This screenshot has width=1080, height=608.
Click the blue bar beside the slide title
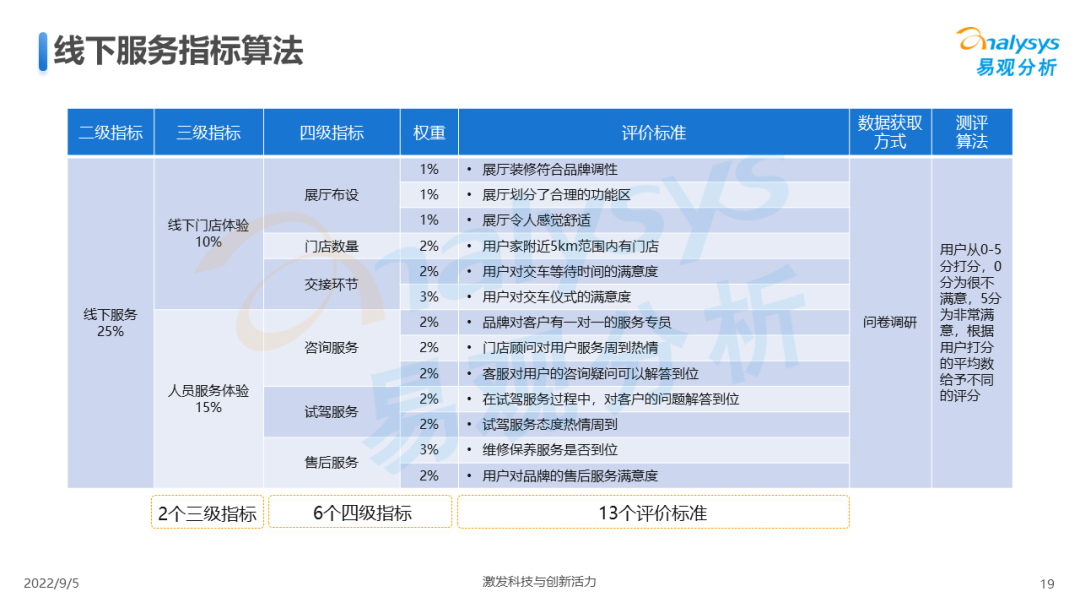[43, 50]
